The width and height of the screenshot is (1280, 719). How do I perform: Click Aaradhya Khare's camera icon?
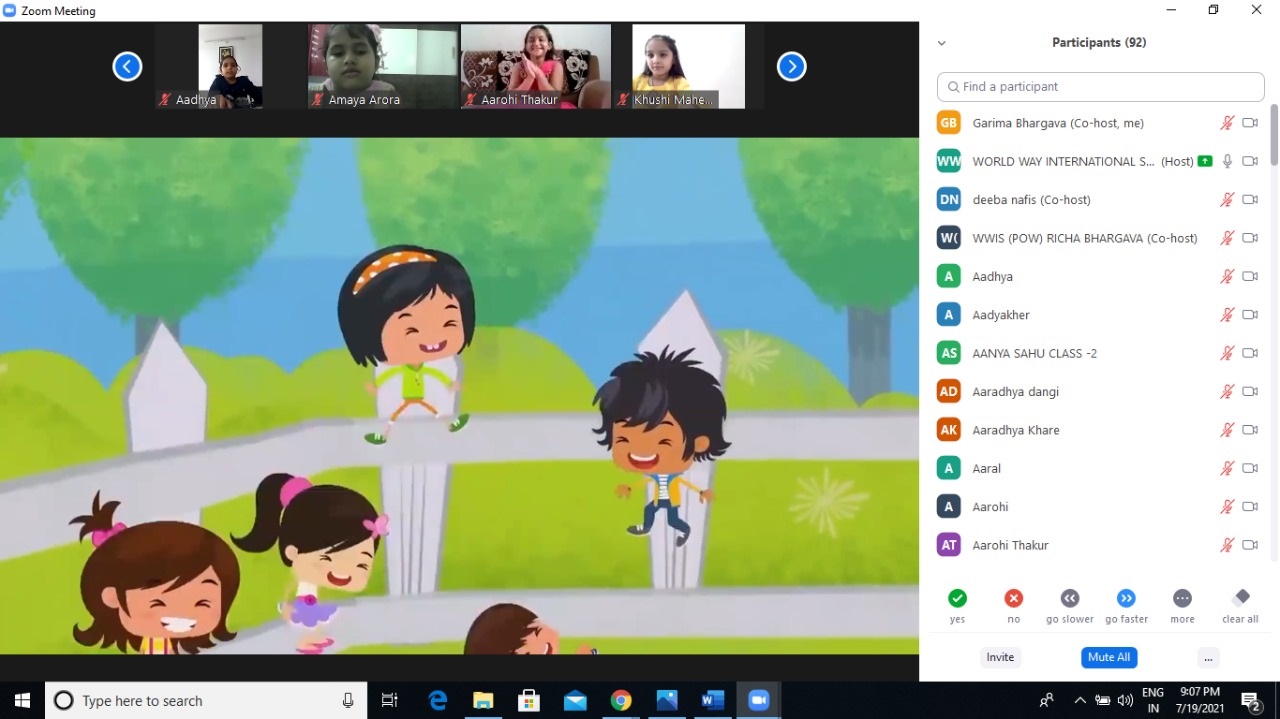pyautogui.click(x=1250, y=430)
